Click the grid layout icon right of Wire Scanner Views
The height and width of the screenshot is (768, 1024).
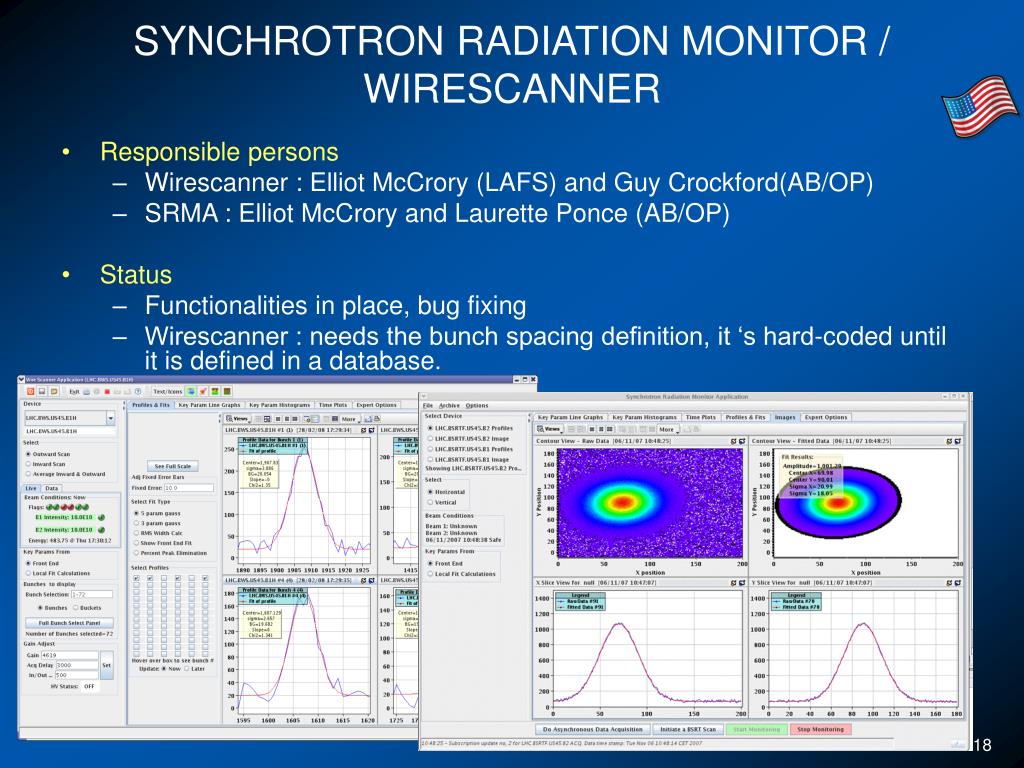pyautogui.click(x=267, y=419)
